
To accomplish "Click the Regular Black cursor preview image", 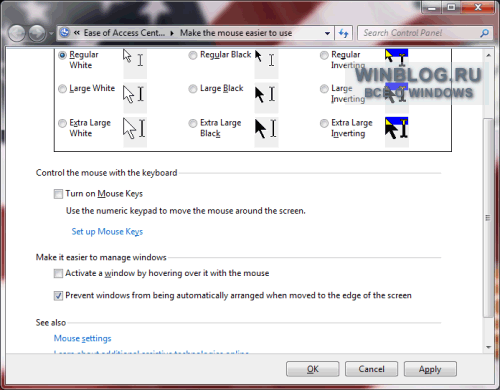I will click(x=266, y=63).
